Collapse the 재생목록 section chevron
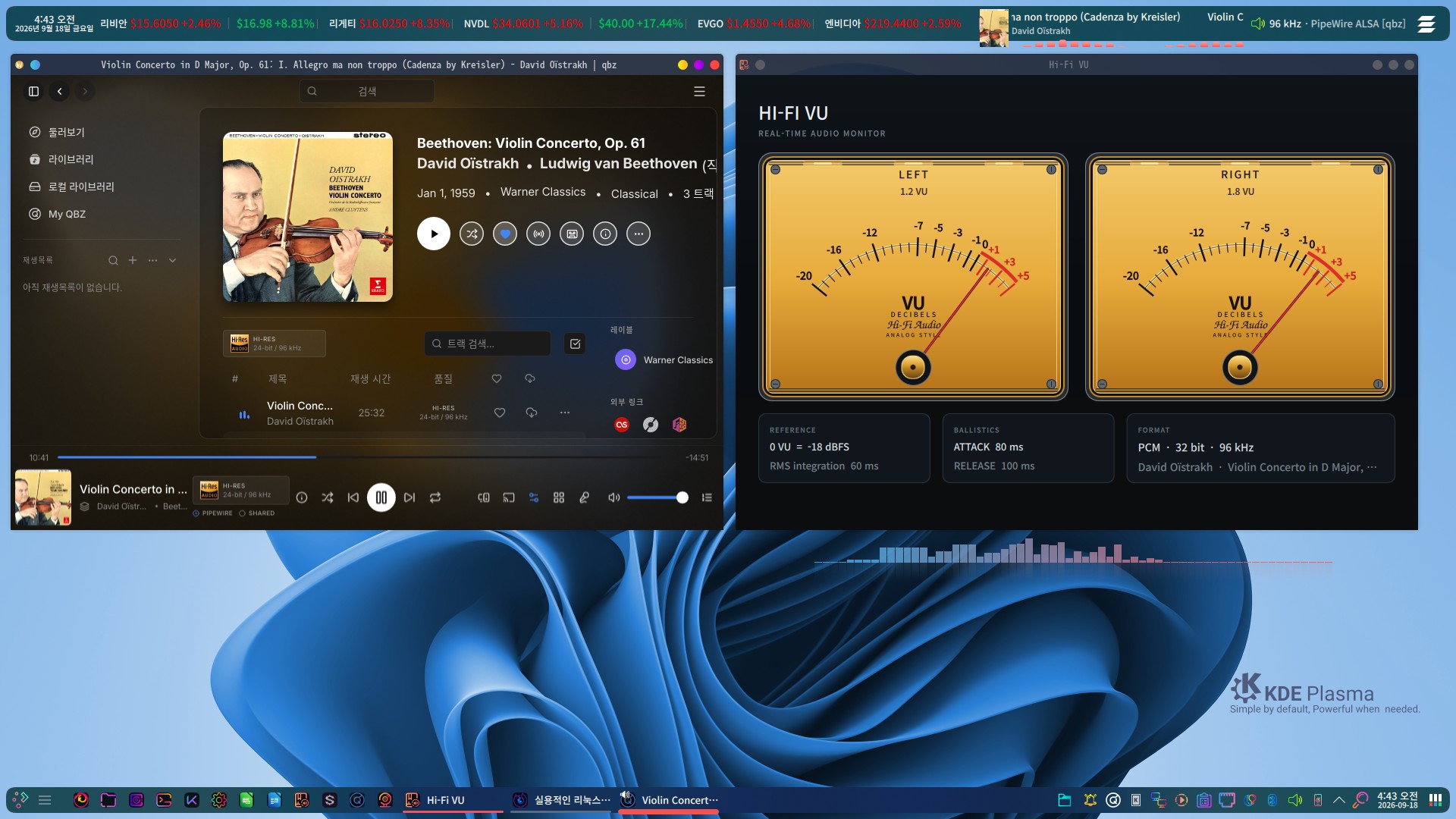The width and height of the screenshot is (1456, 819). click(x=173, y=260)
